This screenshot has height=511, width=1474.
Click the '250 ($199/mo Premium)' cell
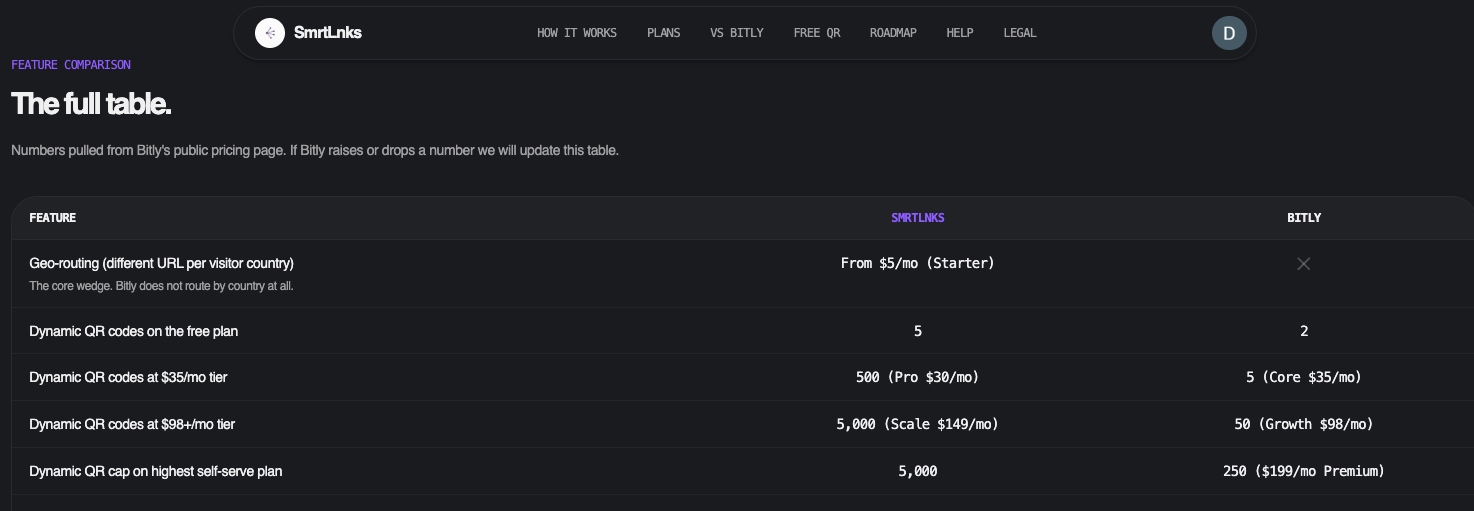coord(1304,472)
